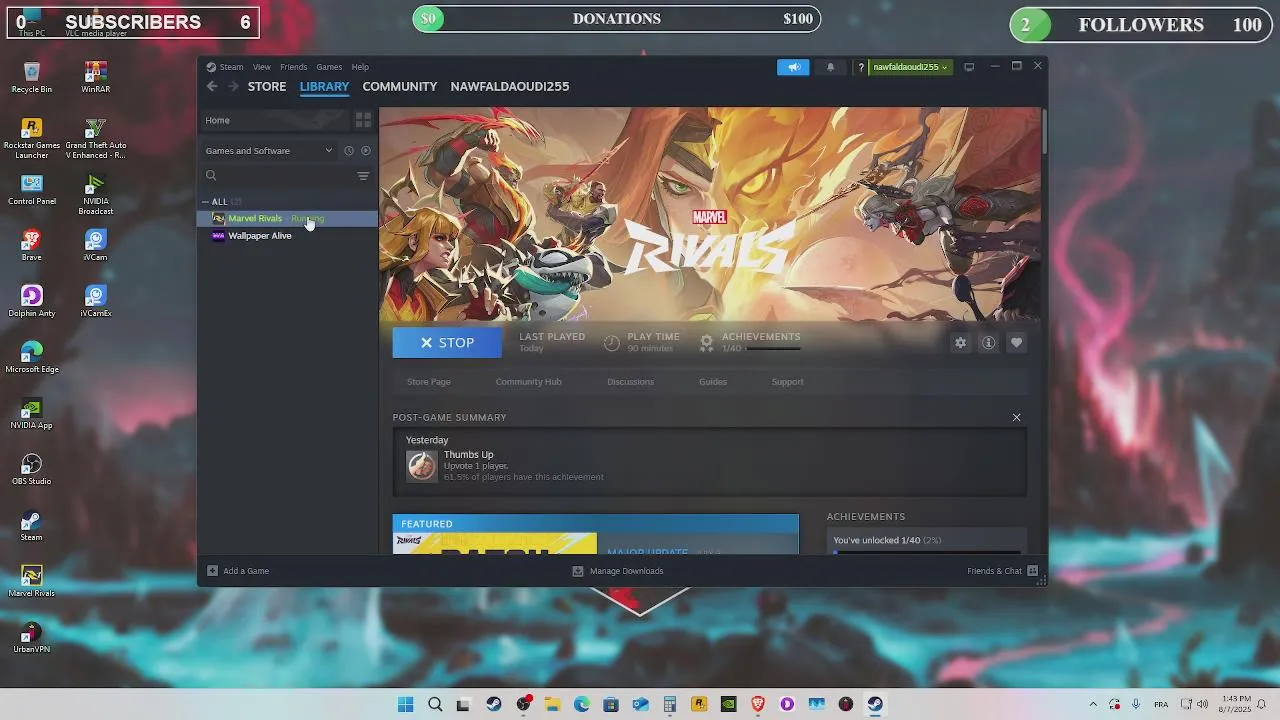Open Grand Theft Auto V Enhanced shortcut
Screen dimensions: 1280x720
[96, 139]
